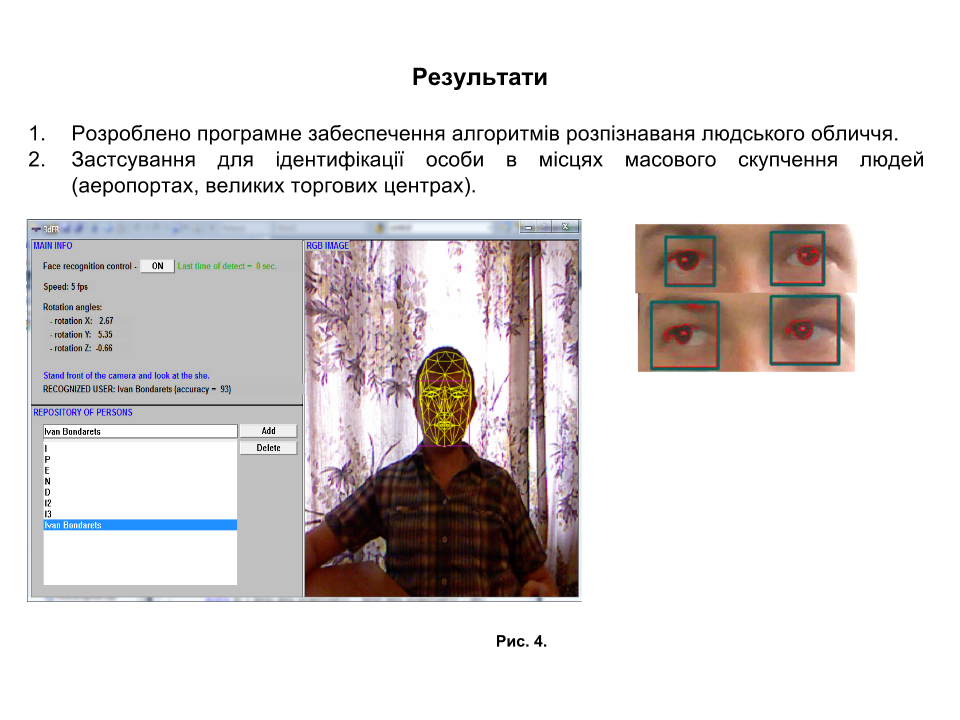
Task: Click the 'rotation Z: -0.66' value
Action: click(81, 348)
